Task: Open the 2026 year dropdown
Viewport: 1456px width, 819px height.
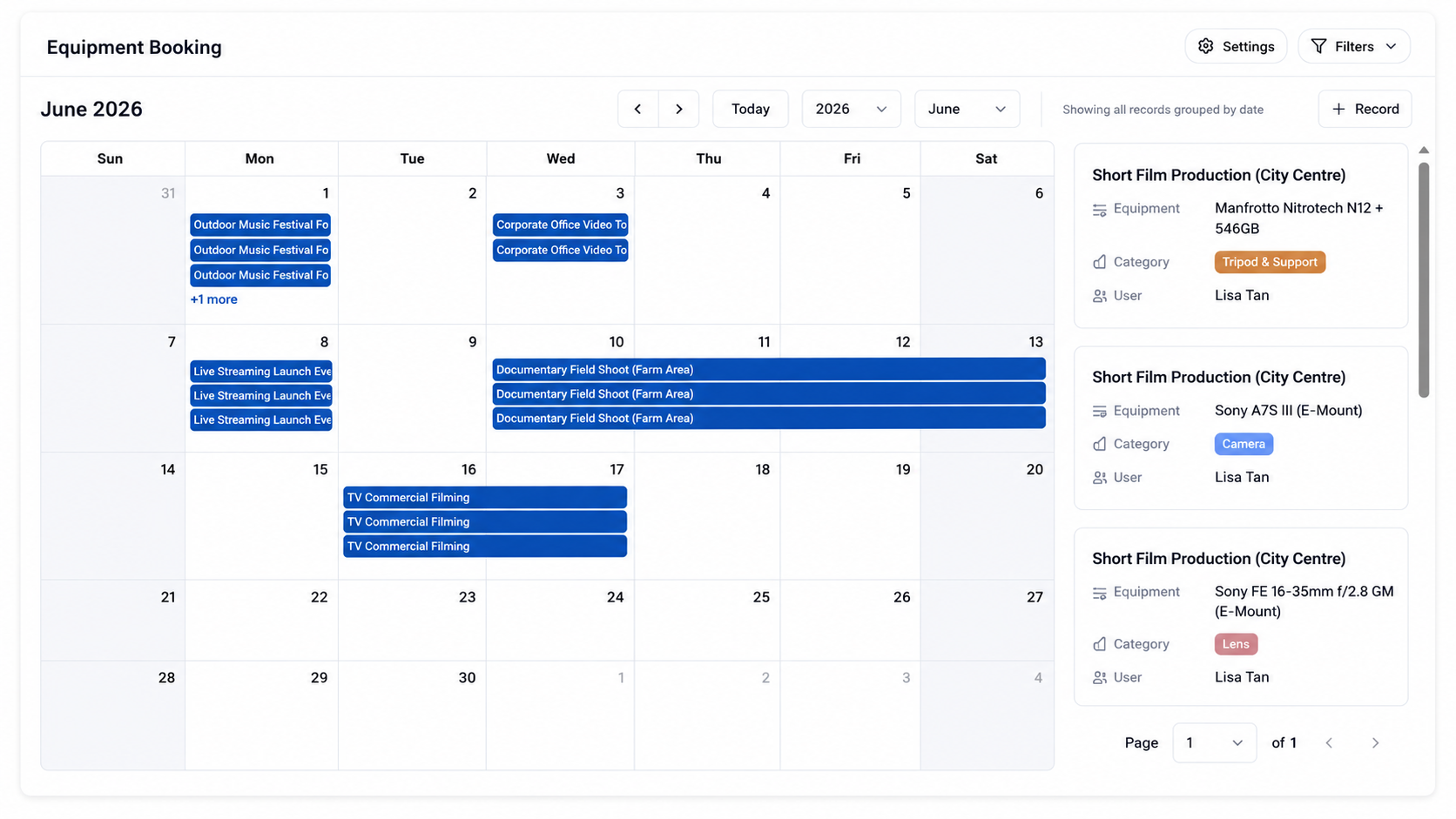Action: tap(851, 109)
